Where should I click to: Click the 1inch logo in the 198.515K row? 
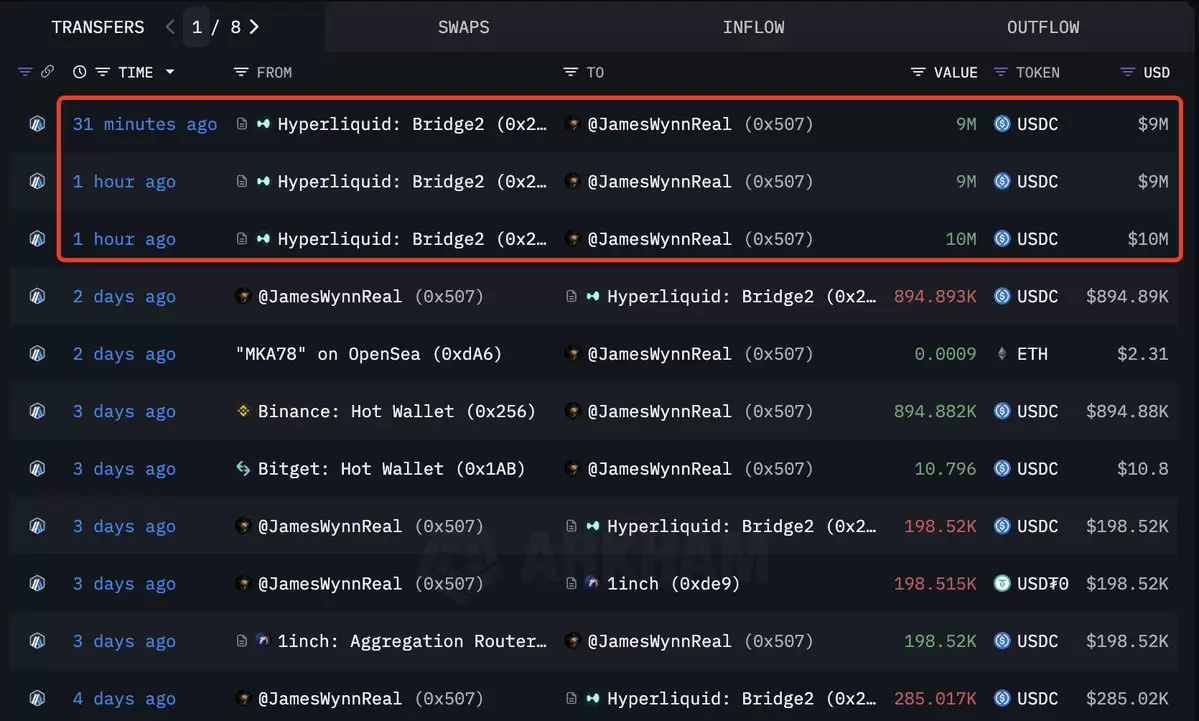[592, 583]
